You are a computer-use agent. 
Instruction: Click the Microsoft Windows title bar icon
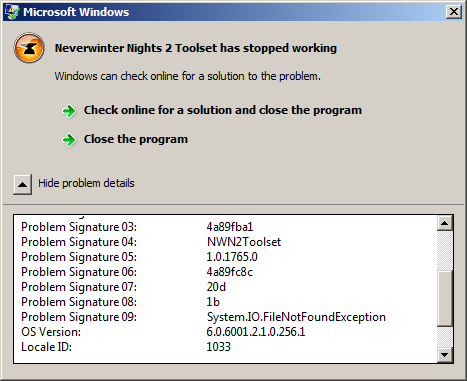click(x=12, y=12)
